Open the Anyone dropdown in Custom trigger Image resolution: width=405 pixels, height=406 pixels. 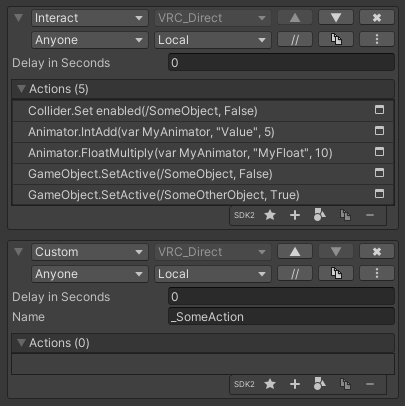[x=90, y=274]
